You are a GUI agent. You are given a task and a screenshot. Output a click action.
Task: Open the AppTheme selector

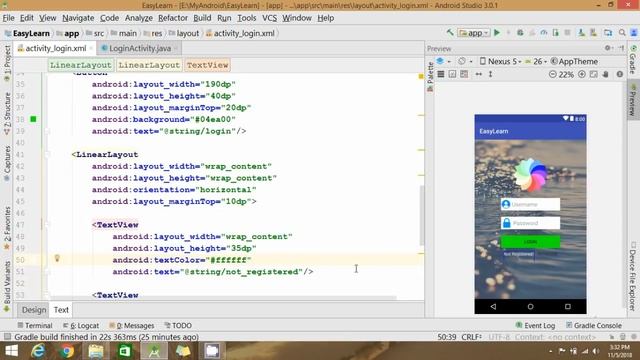574,61
